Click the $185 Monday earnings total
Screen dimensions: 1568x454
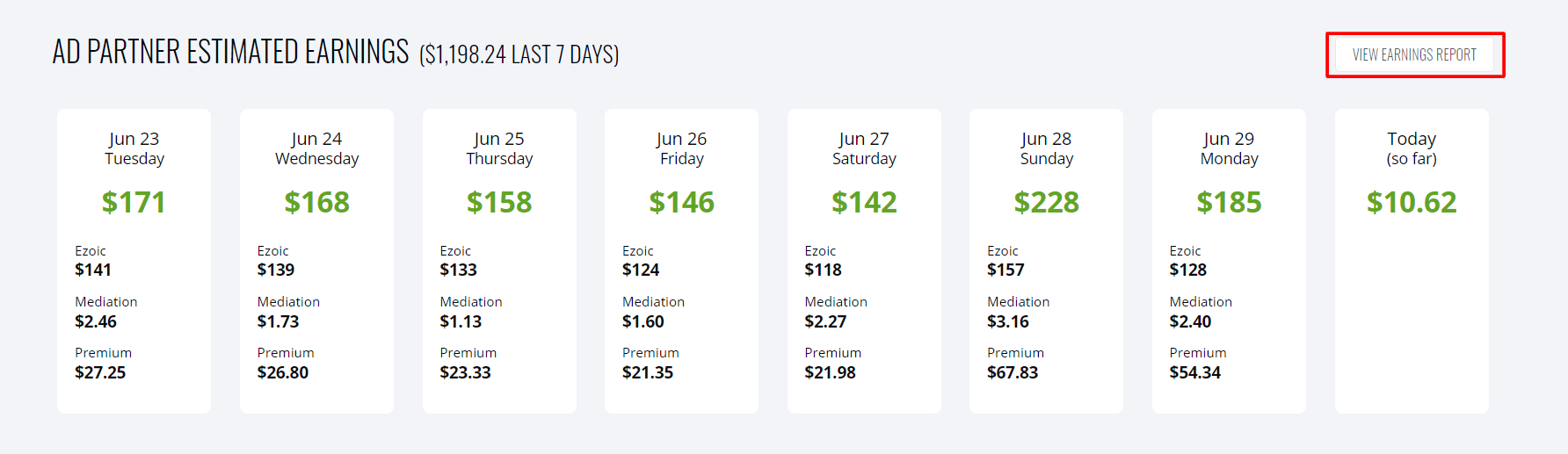point(1229,203)
